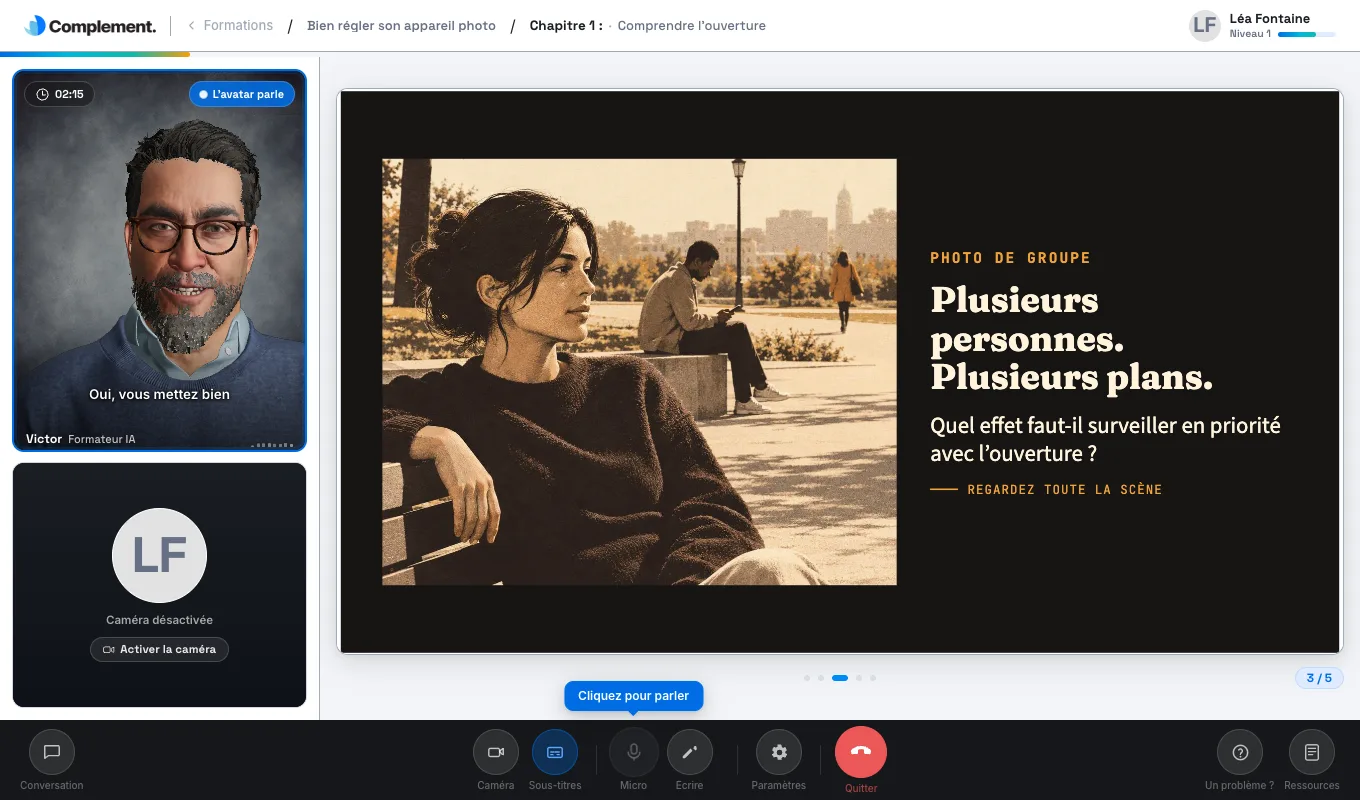The width and height of the screenshot is (1360, 800).
Task: Click the 3 / 5 slide counter
Action: point(1319,678)
